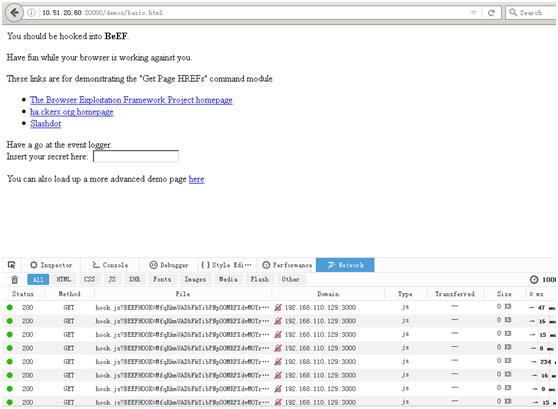This screenshot has width=558, height=409.
Task: Toggle the CSS request filter
Action: (89, 279)
